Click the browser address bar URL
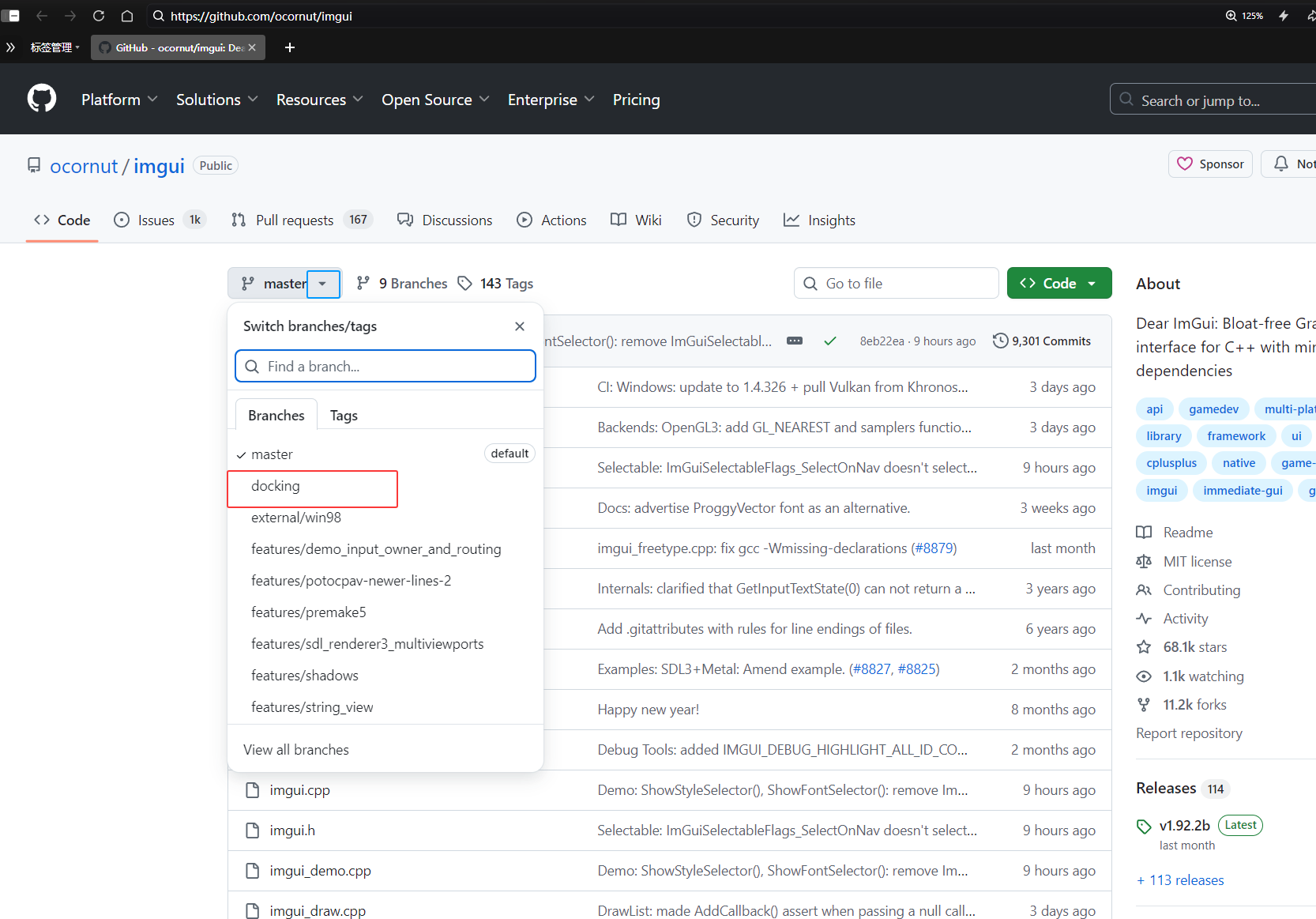1316x919 pixels. (x=261, y=16)
